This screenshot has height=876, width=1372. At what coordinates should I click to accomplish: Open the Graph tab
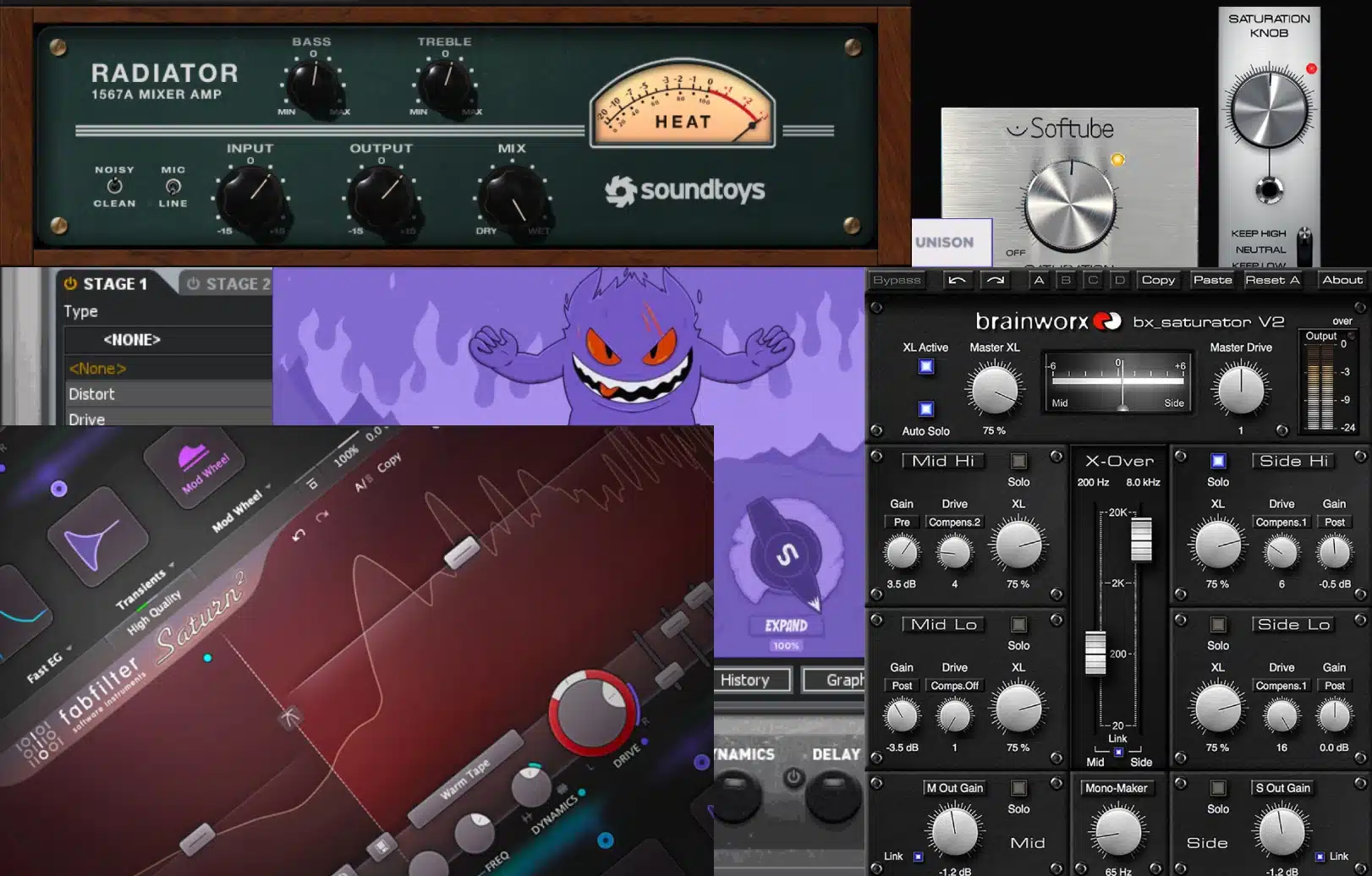tap(834, 680)
